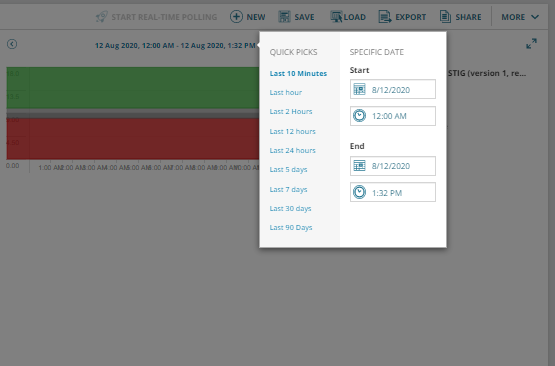Select Last 12 hours quick pick

[292, 131]
